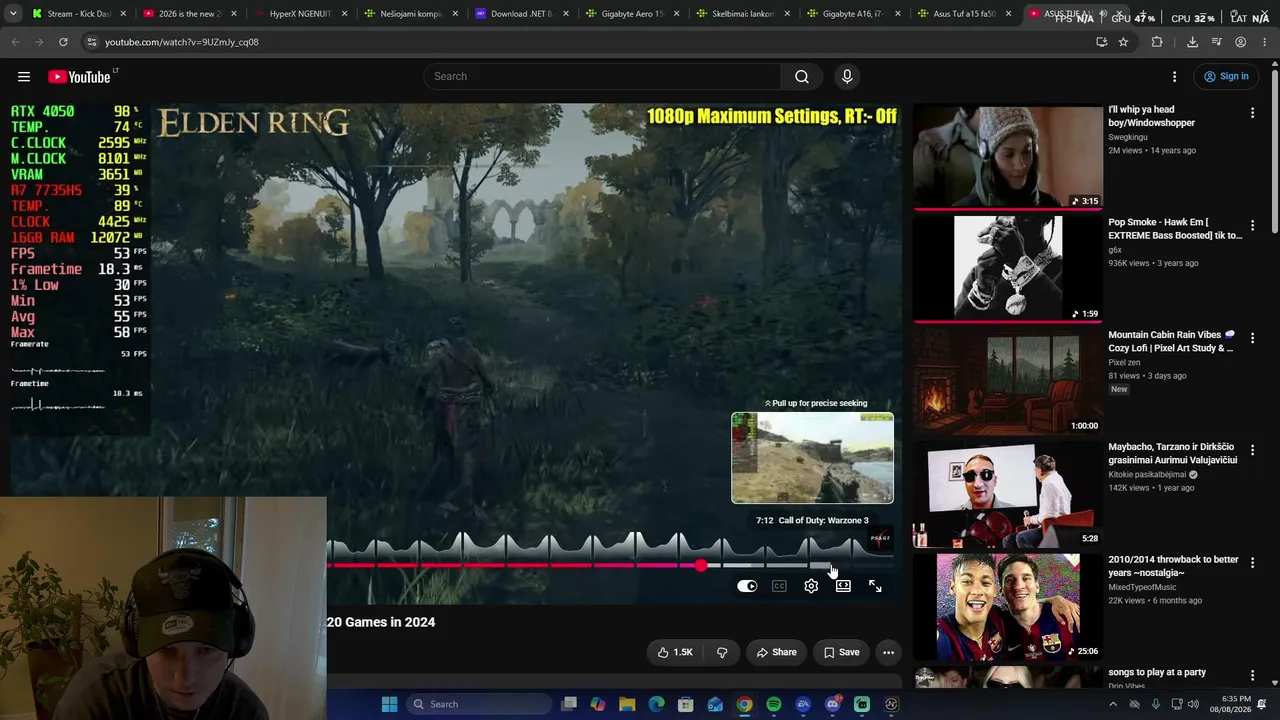Switch to the 'Asus Tuf a15 fa50' tab
Viewport: 1280px width, 720px height.
[964, 14]
